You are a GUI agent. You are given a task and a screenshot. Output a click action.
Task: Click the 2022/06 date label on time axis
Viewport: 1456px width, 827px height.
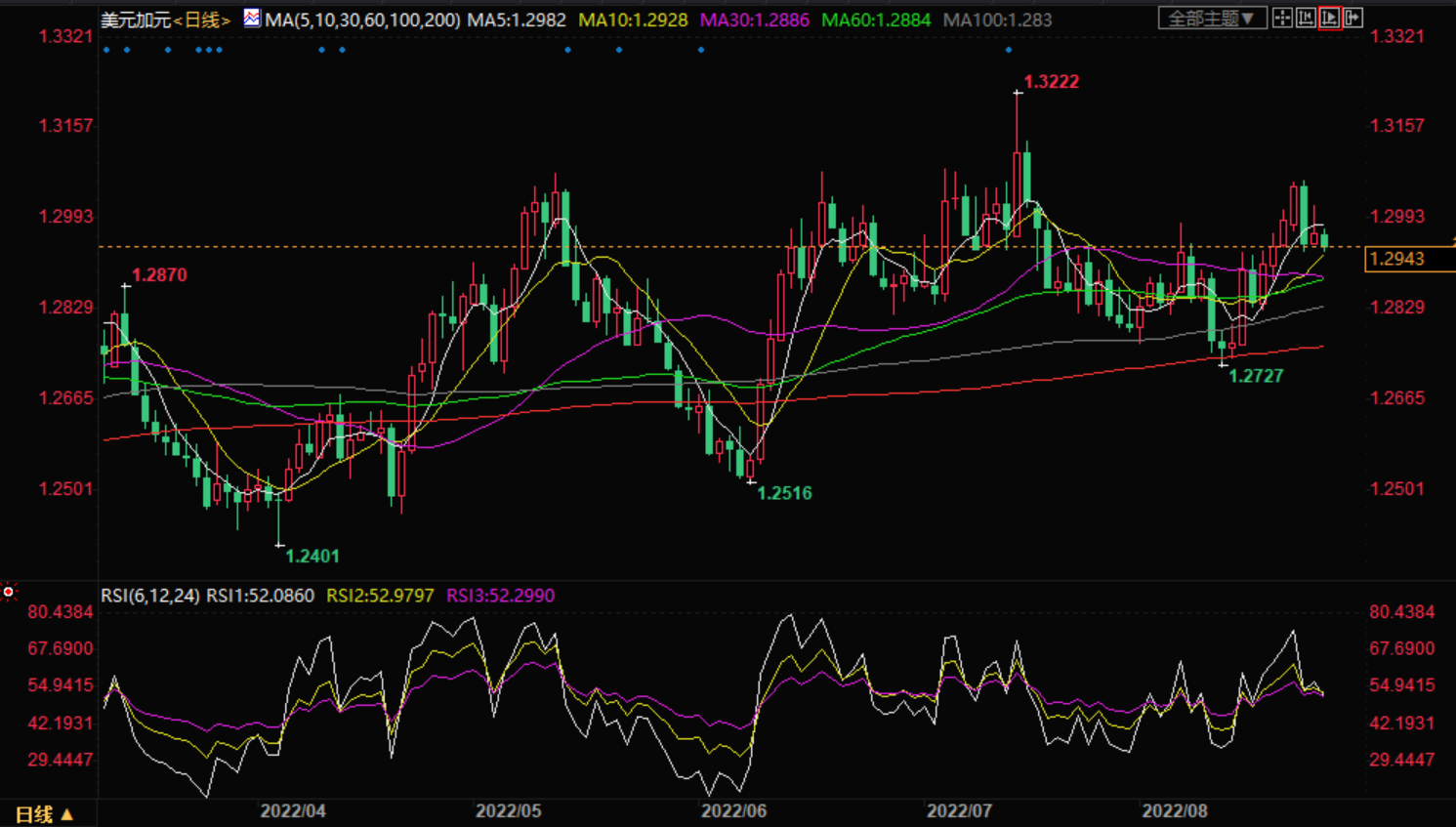pos(733,811)
